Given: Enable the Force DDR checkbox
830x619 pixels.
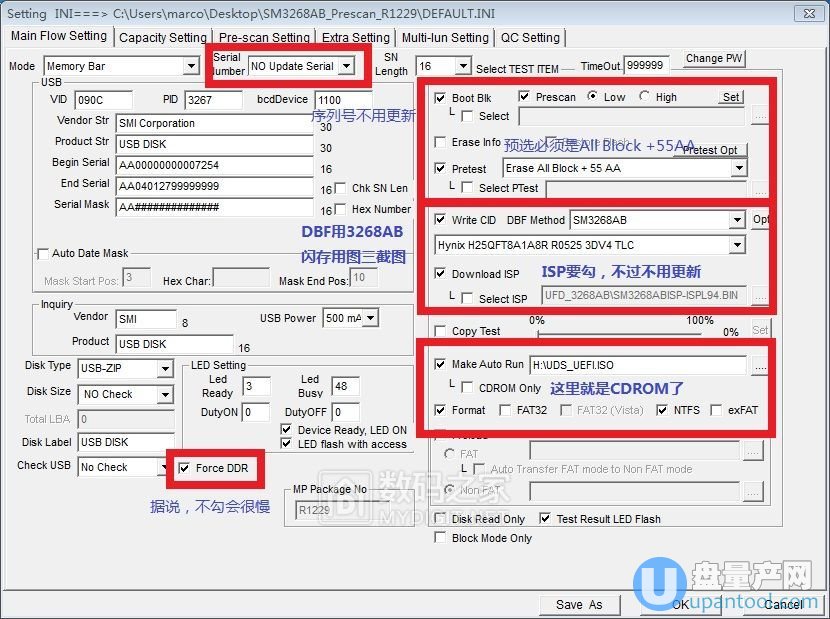Looking at the screenshot, I should 183,468.
